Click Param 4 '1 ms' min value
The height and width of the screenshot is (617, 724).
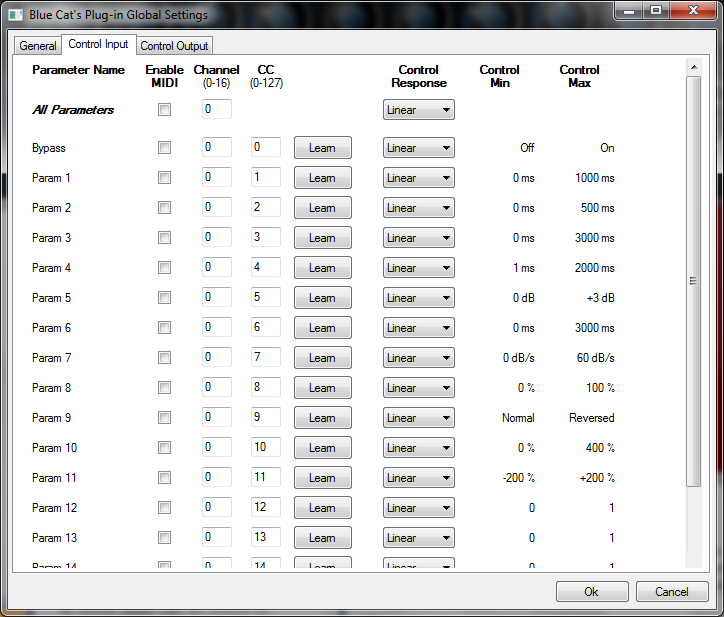(x=524, y=268)
